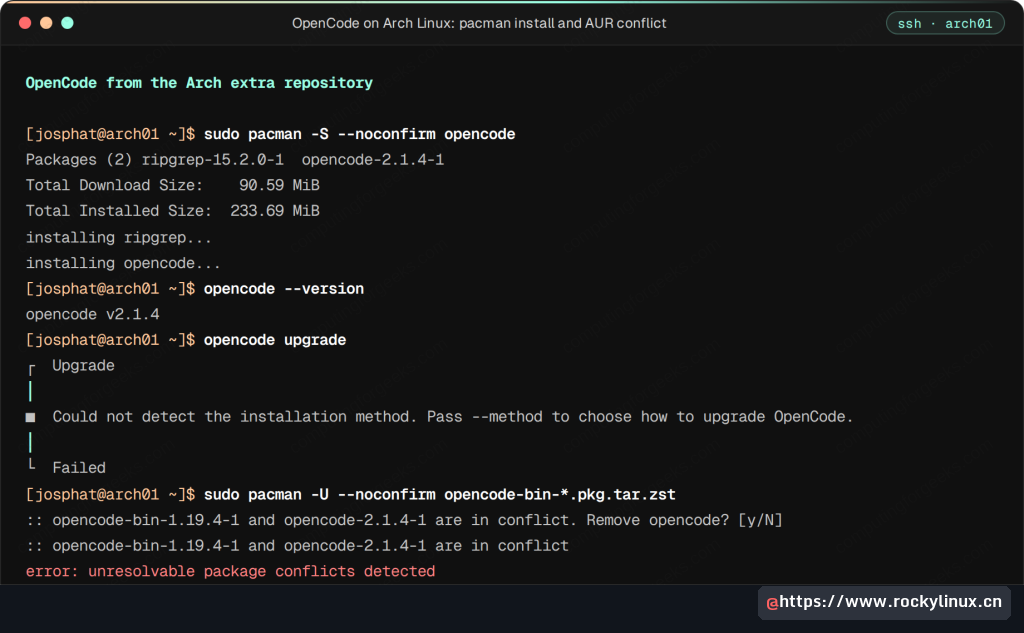Image resolution: width=1024 pixels, height=633 pixels.
Task: Click the green maximize window dot
Action: point(67,23)
